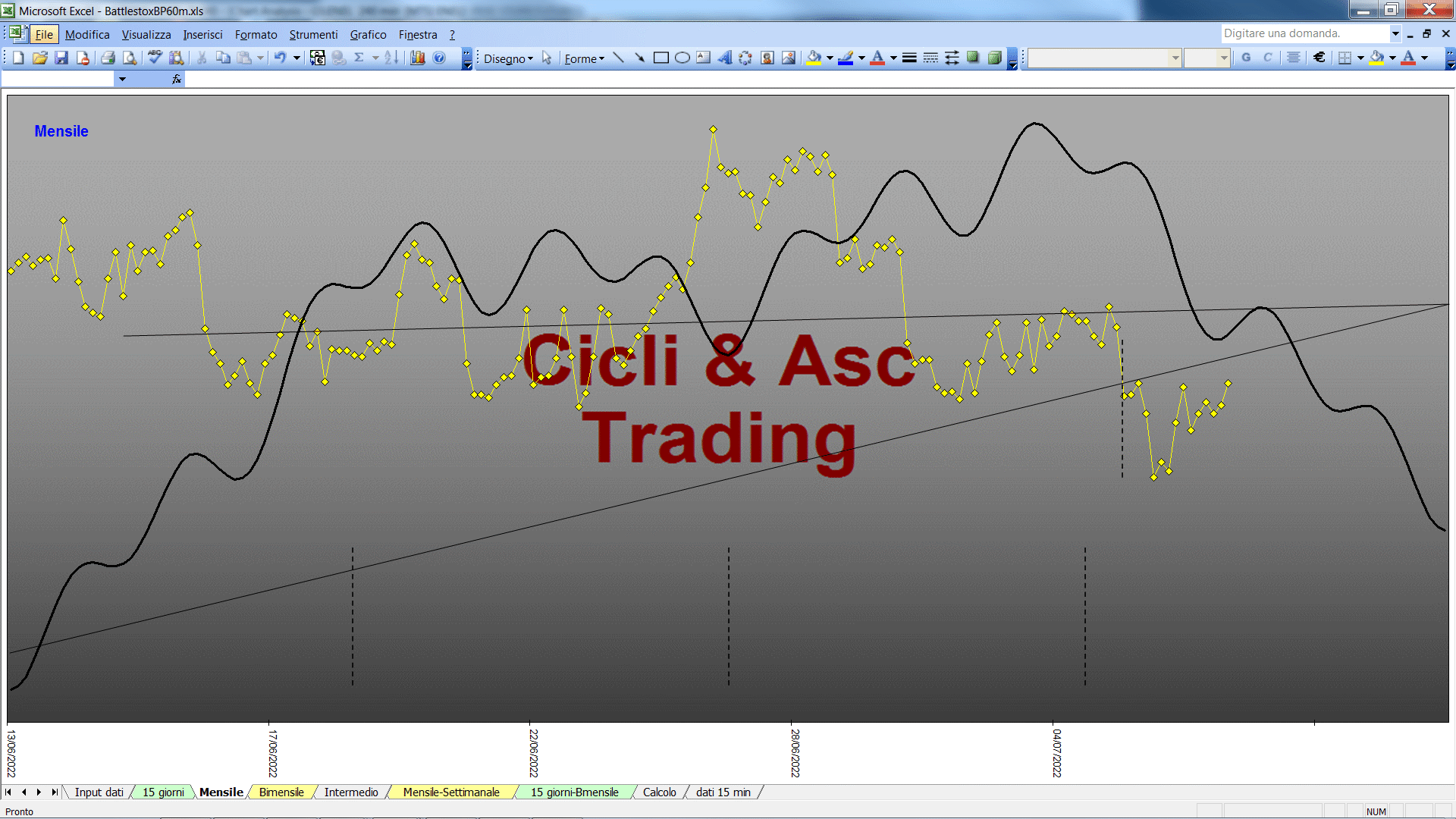
Task: Choose the select objects arrow pointer
Action: [x=547, y=58]
